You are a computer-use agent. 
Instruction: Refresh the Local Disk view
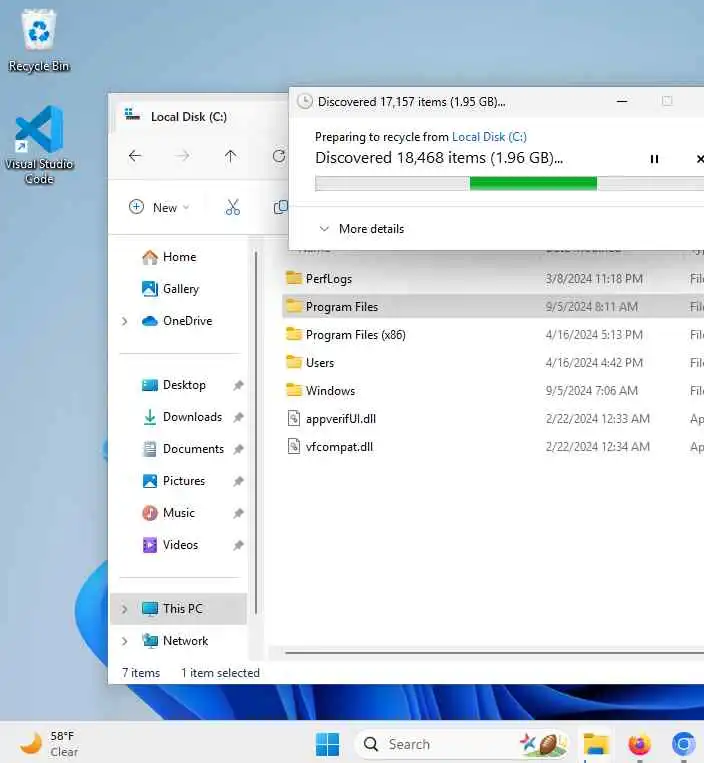point(279,156)
